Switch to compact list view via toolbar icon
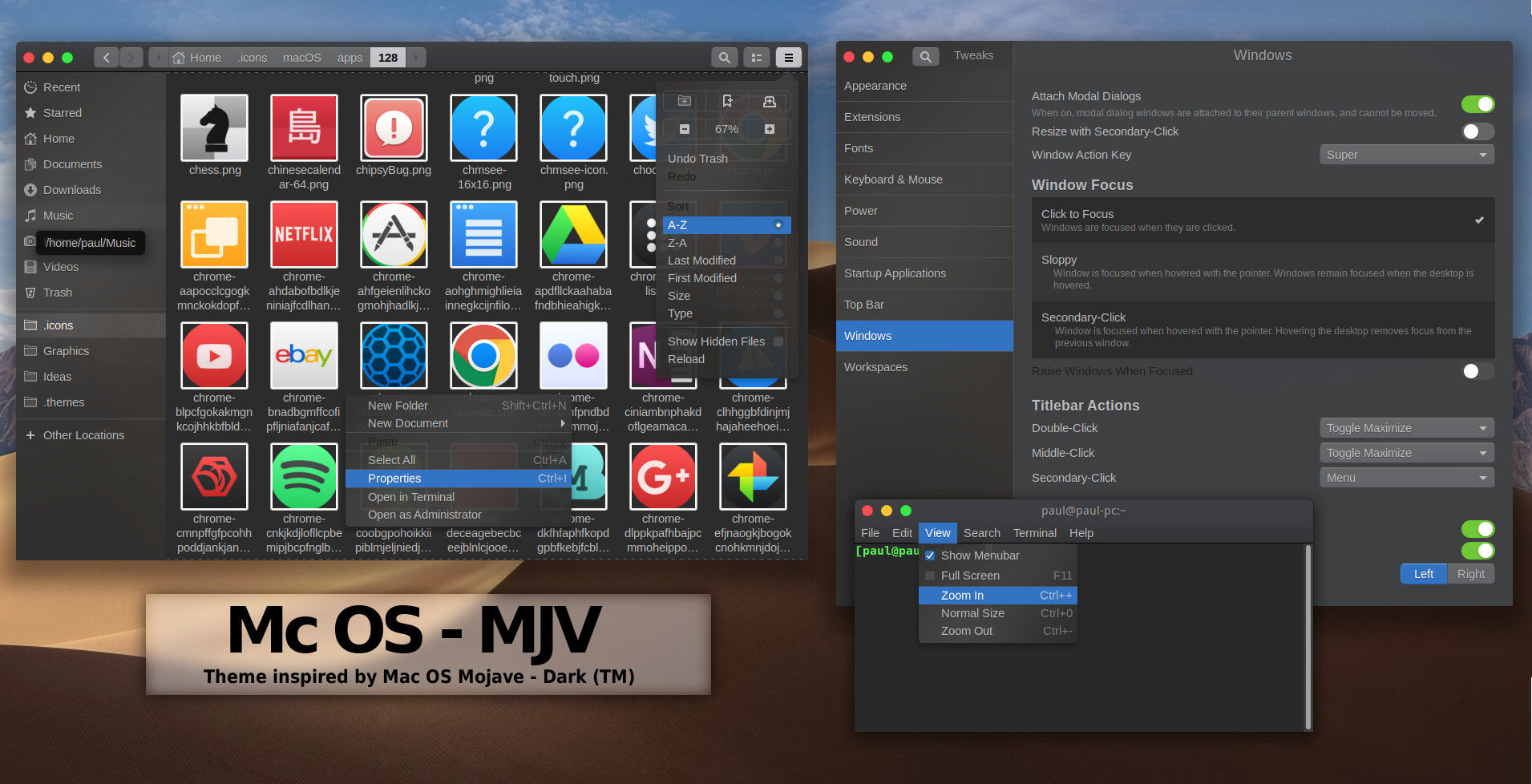The height and width of the screenshot is (784, 1532). pyautogui.click(x=757, y=57)
